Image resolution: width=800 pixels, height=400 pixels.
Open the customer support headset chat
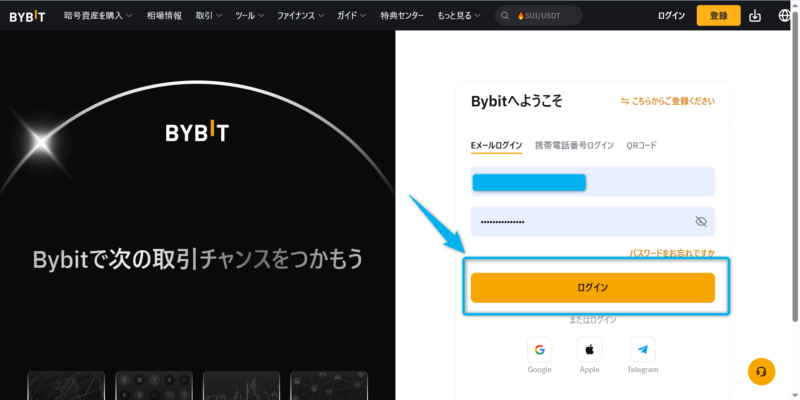tap(761, 371)
